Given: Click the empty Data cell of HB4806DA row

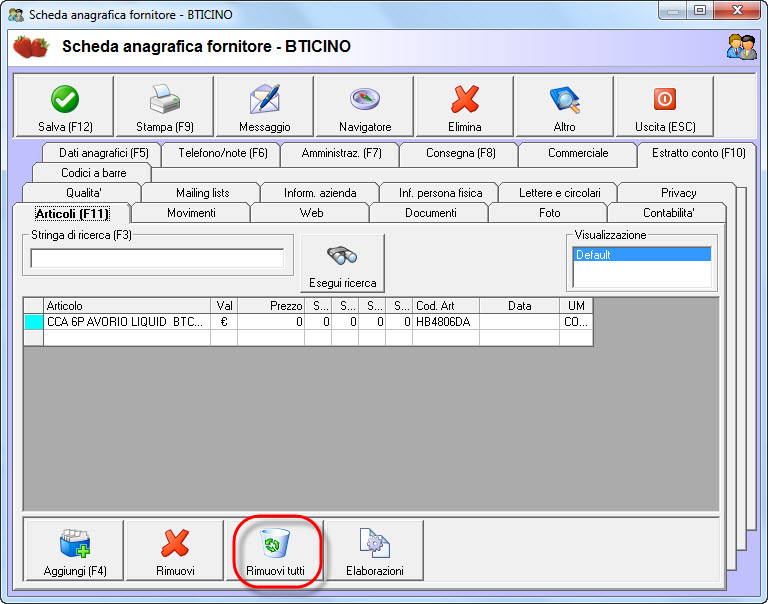Looking at the screenshot, I should click(x=519, y=322).
